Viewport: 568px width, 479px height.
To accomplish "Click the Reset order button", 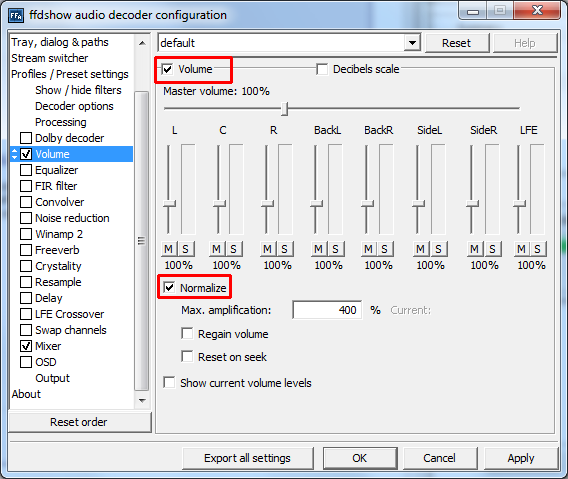I will [79, 422].
